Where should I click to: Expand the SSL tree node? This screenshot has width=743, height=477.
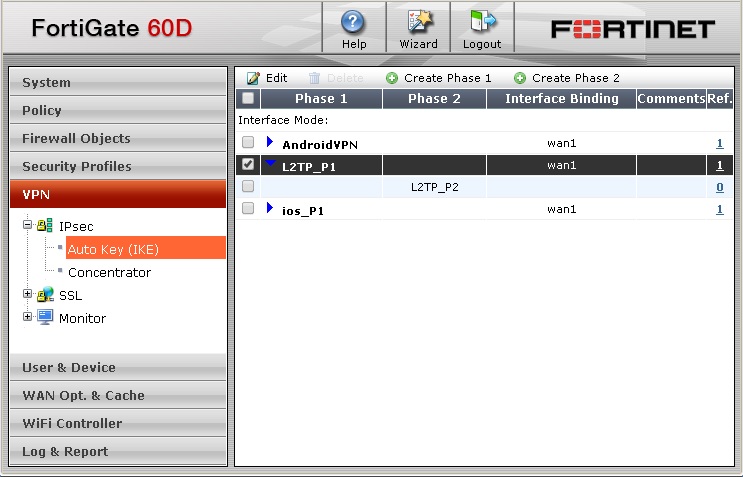[x=27, y=294]
